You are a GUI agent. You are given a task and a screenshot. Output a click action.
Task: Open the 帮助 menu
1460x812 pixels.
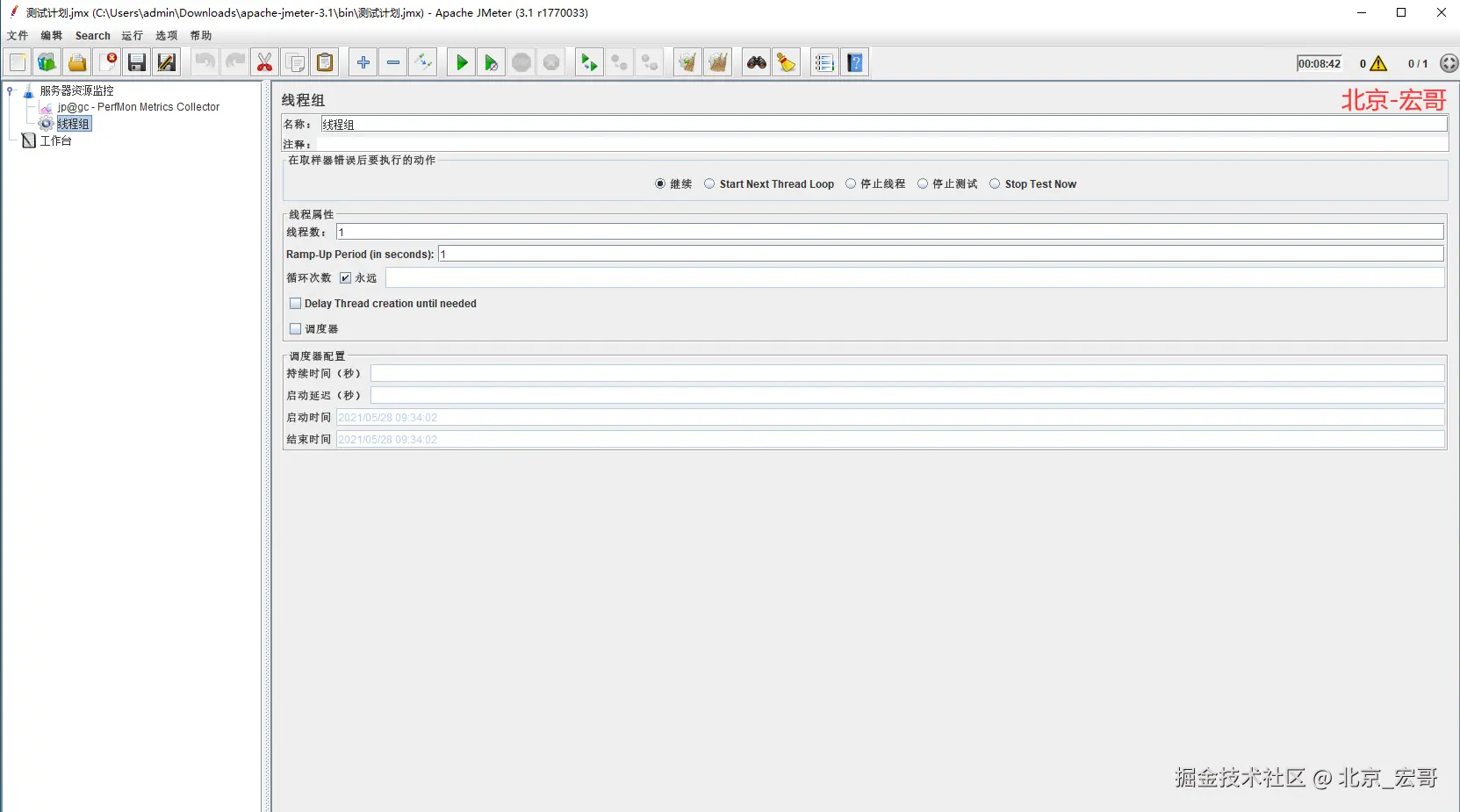tap(201, 36)
